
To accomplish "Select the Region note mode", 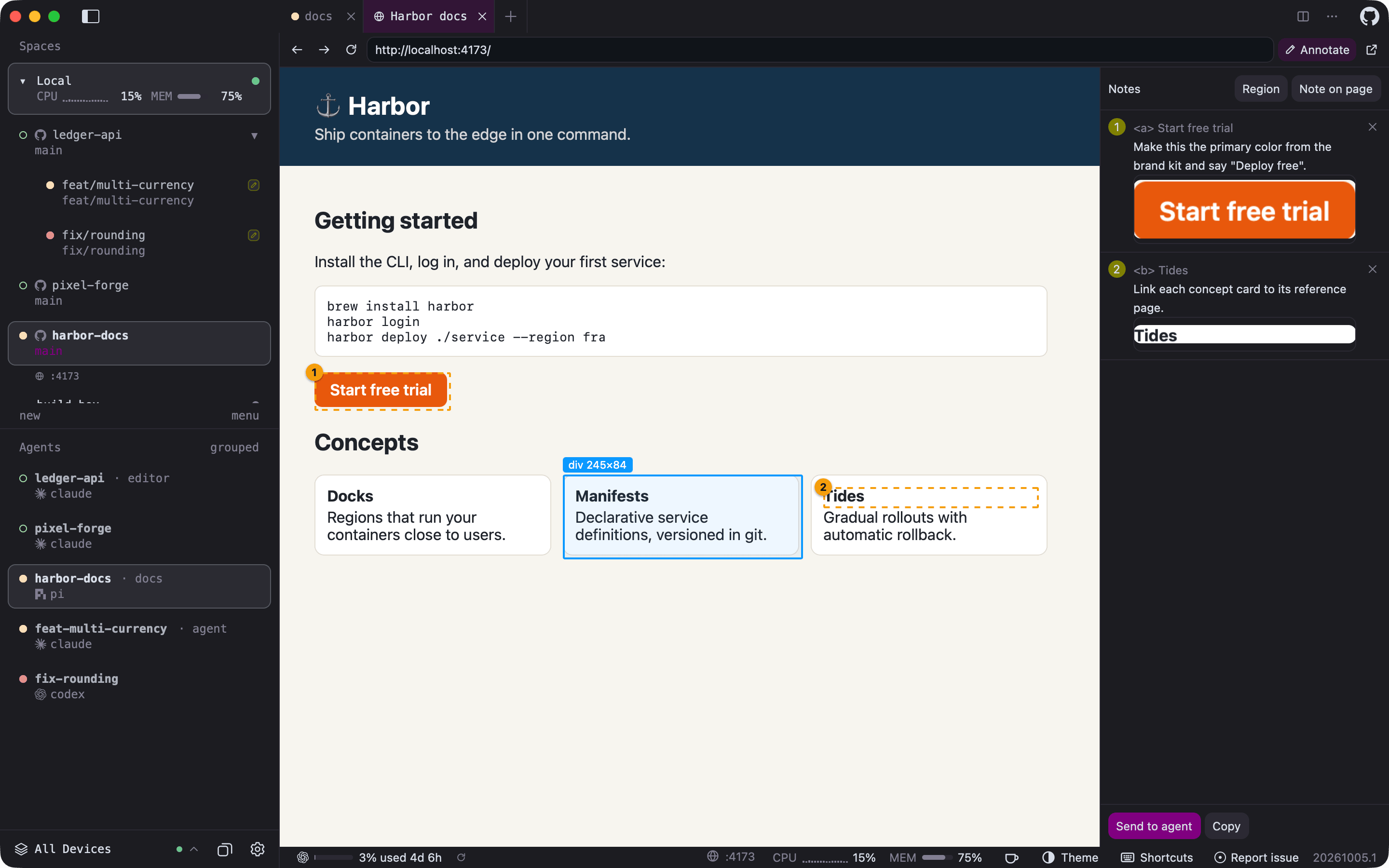I will 1260,89.
